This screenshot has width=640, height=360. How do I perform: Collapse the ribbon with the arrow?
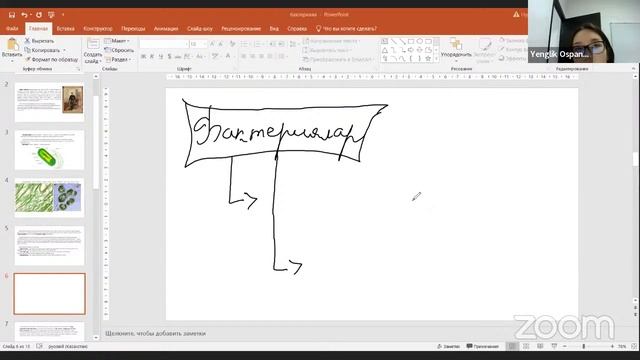point(634,69)
